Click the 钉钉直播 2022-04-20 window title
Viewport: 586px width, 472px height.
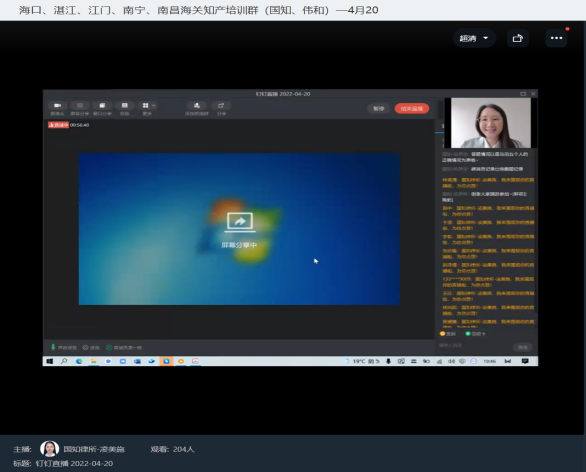point(283,94)
